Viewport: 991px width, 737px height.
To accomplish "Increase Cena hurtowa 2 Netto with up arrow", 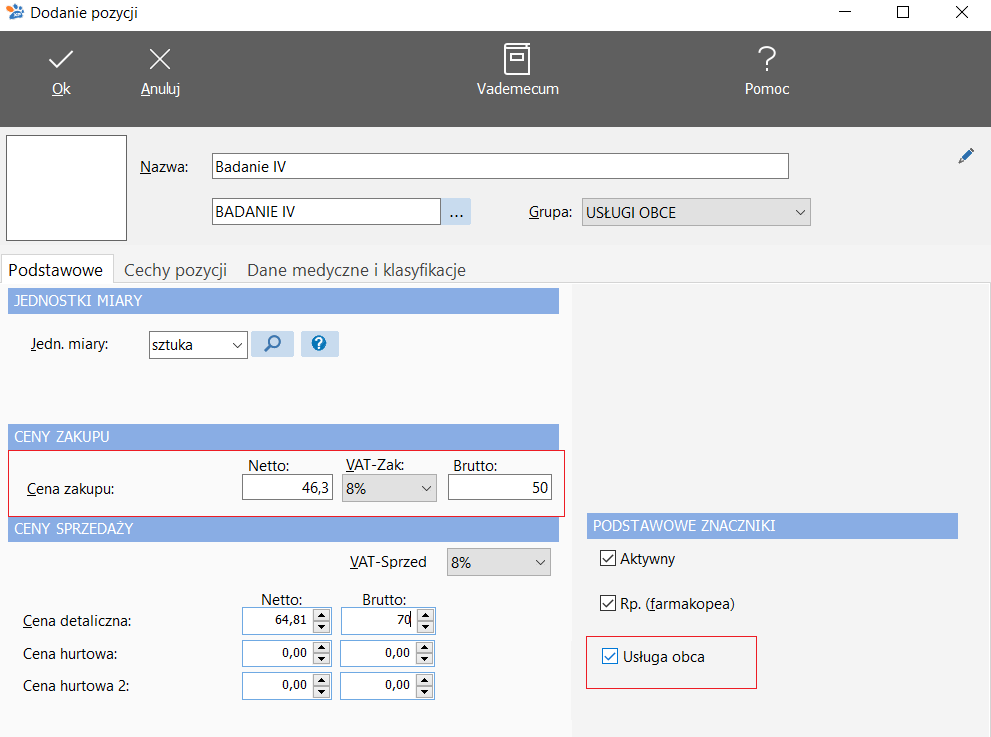I will click(x=322, y=680).
